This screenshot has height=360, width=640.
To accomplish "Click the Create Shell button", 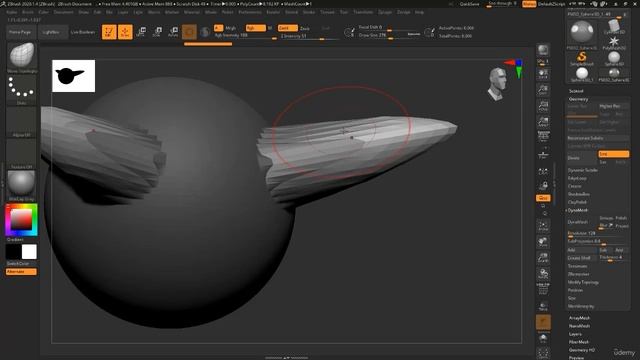I will (x=582, y=258).
